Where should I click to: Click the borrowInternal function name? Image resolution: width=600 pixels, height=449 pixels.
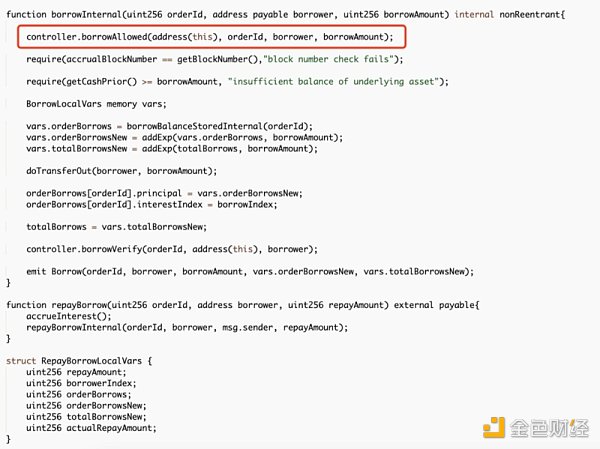[x=101, y=12]
